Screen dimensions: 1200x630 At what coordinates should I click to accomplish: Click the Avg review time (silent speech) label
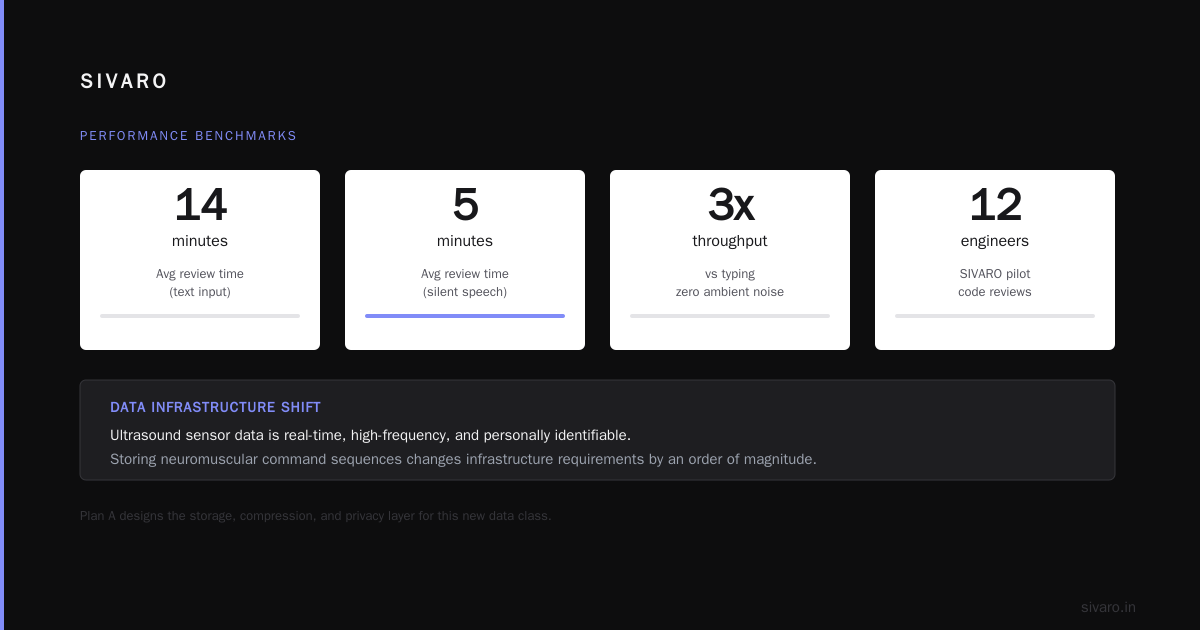[465, 283]
